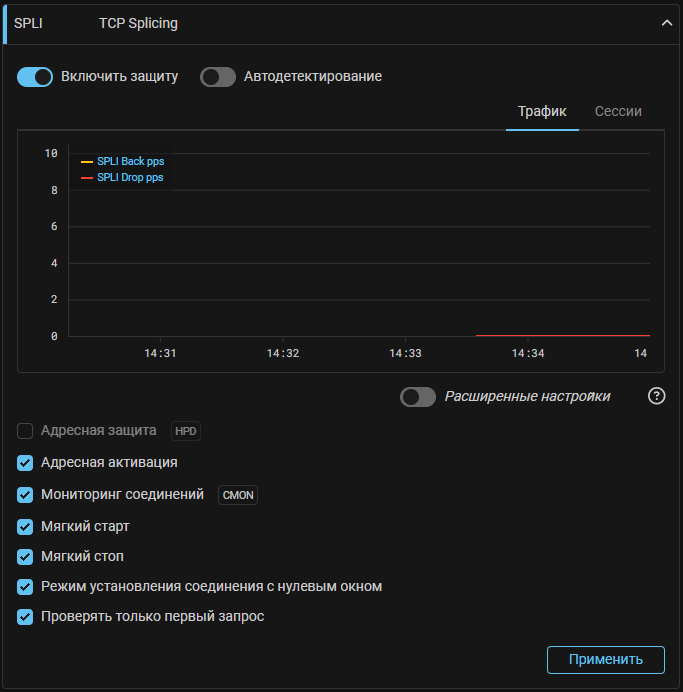The height and width of the screenshot is (692, 683).
Task: Uncheck Мониторинг соединений checkbox
Action: 26,495
